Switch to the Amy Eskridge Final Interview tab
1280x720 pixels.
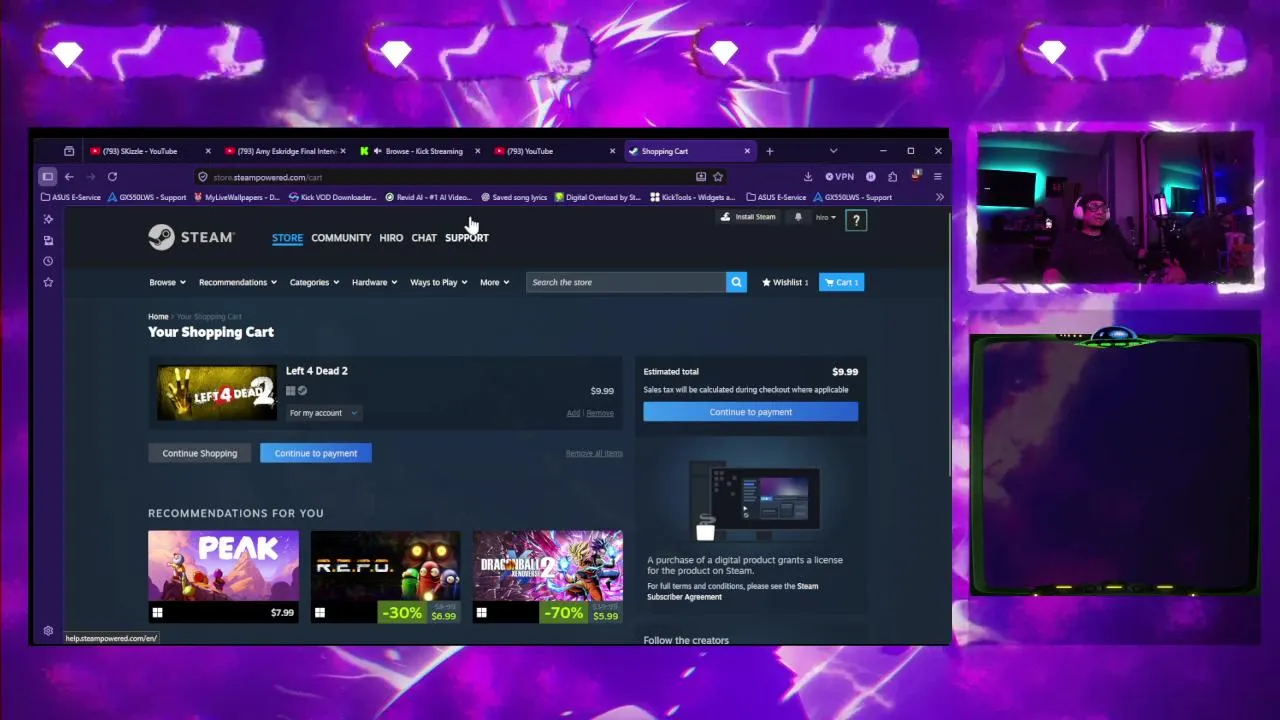click(x=286, y=151)
